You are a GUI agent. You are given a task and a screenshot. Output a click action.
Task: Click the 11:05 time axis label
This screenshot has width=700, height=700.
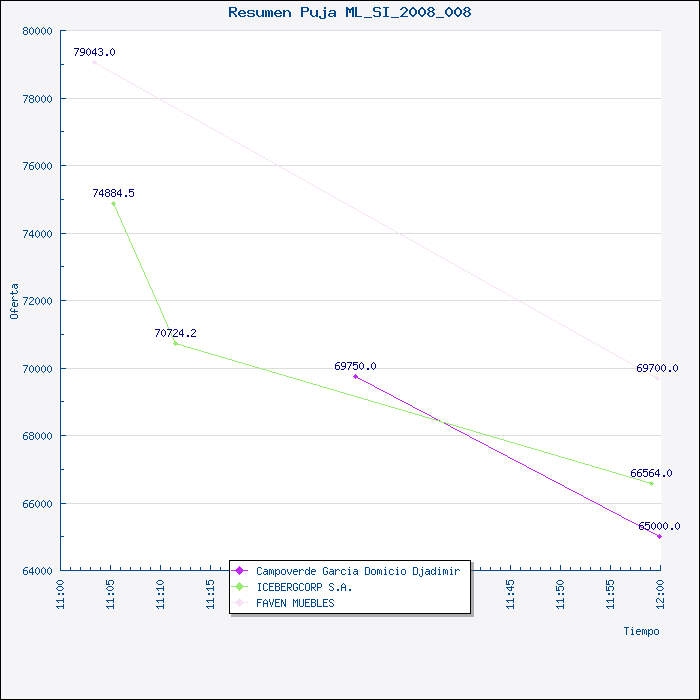pyautogui.click(x=110, y=594)
